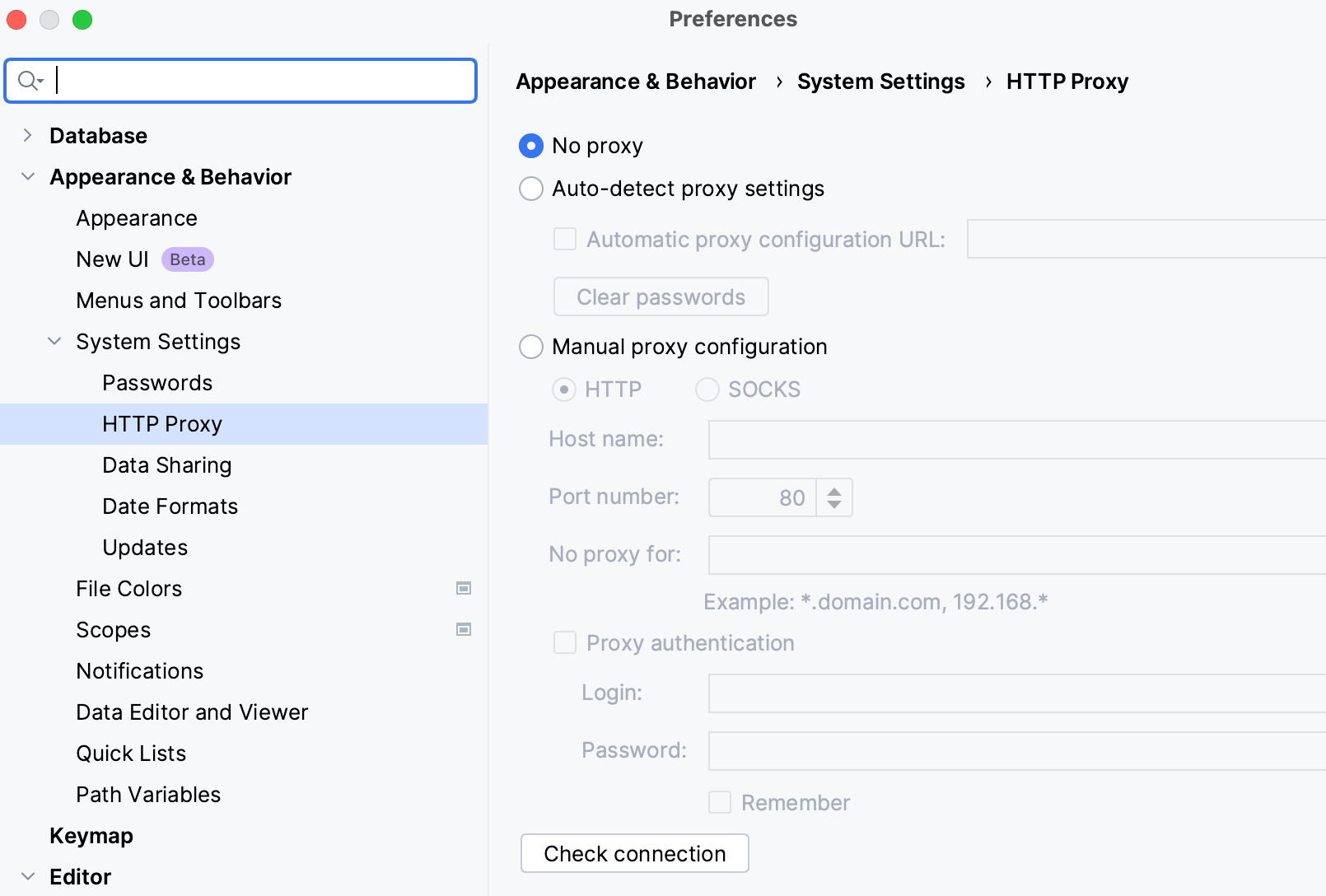Viewport: 1326px width, 896px height.
Task: Collapse the Appearance & Behavior section
Action: [x=28, y=176]
